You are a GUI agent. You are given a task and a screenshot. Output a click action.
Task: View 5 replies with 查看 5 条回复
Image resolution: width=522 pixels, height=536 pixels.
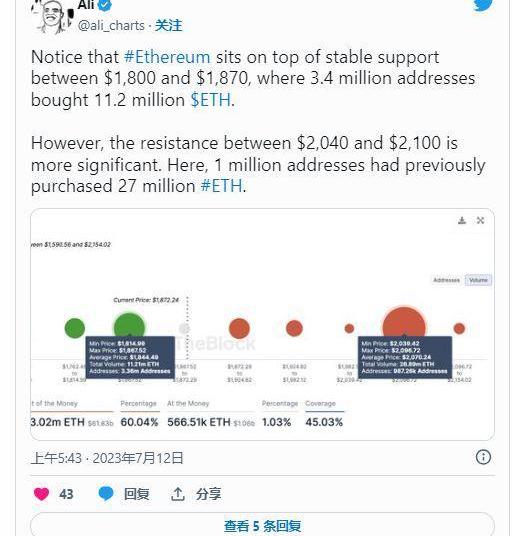262,525
